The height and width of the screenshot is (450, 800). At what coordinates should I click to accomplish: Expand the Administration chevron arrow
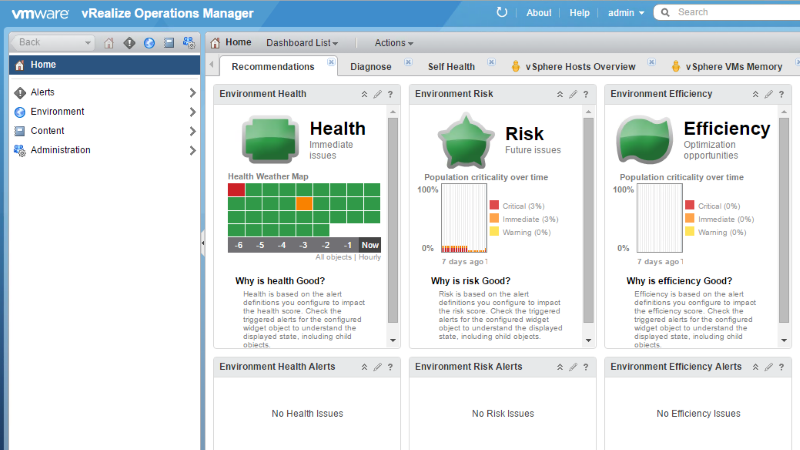tap(192, 151)
